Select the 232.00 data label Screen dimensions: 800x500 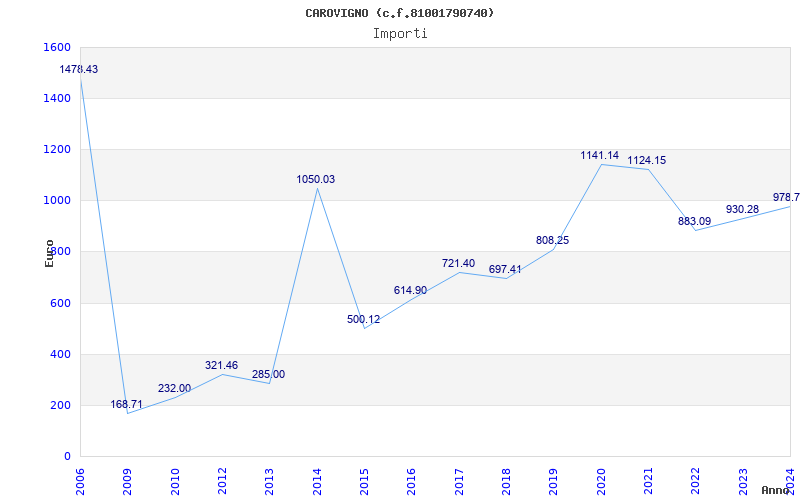click(x=174, y=389)
